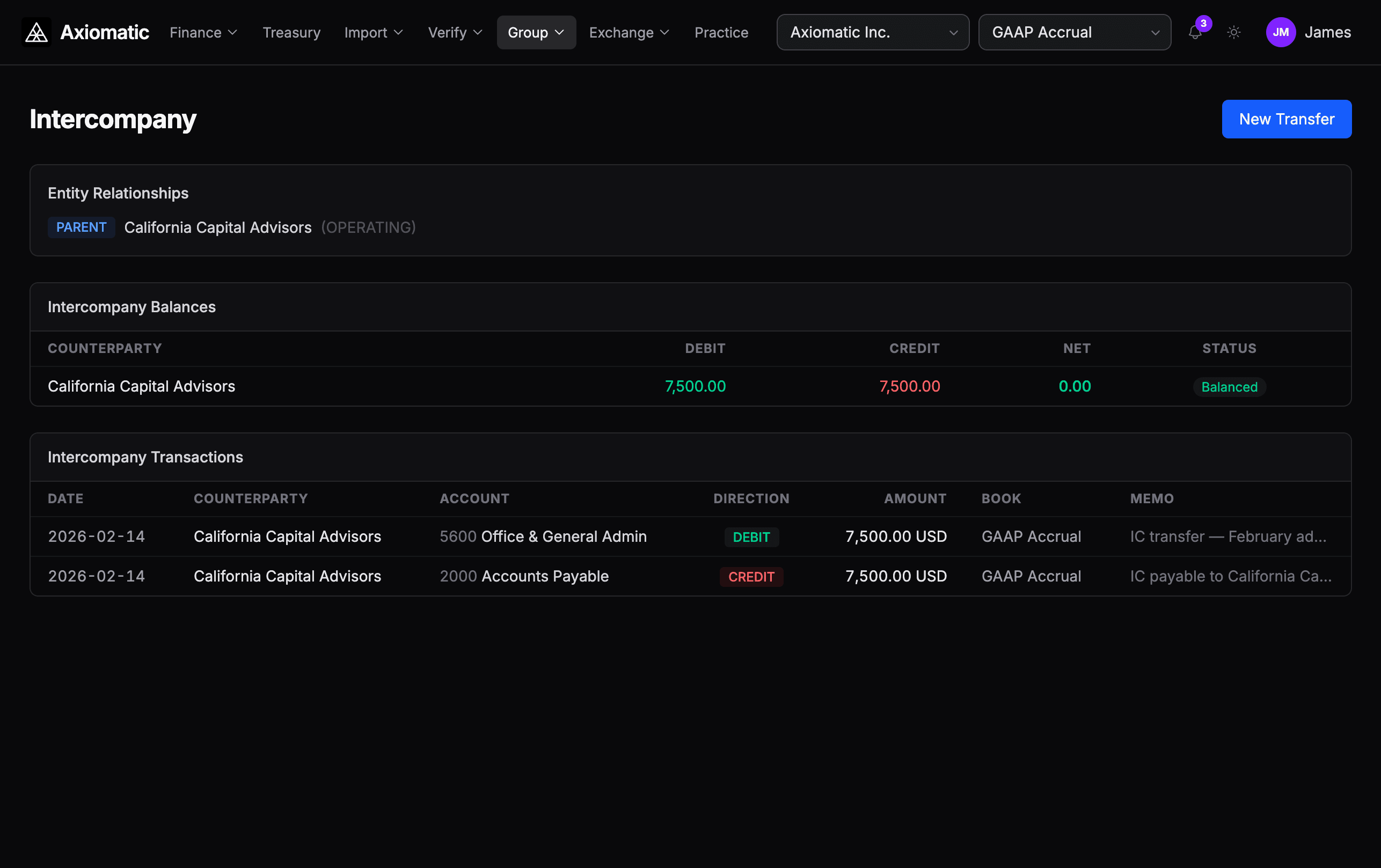The height and width of the screenshot is (868, 1381).
Task: Go to the Practice page
Action: (721, 33)
